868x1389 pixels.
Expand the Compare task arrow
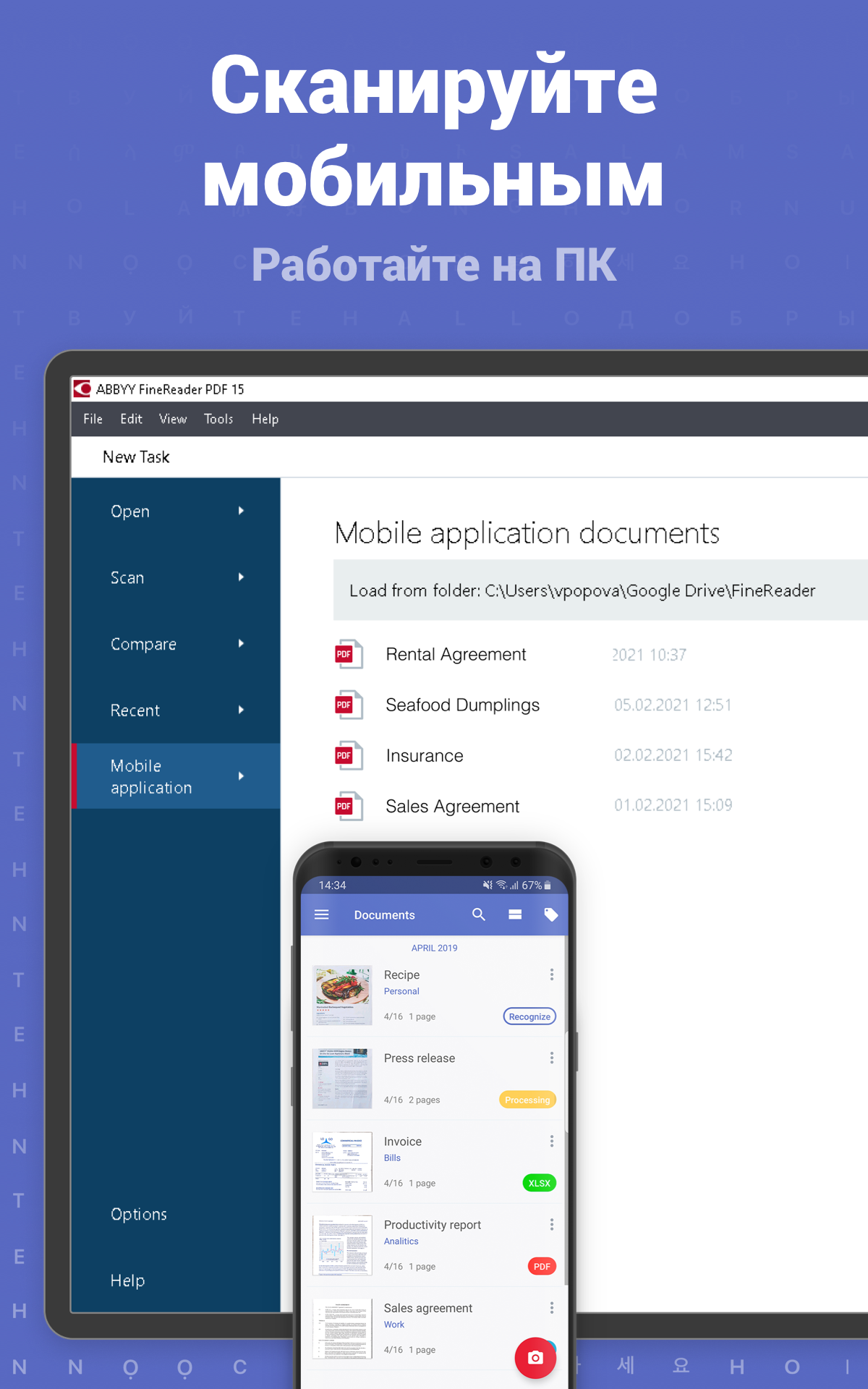[241, 643]
